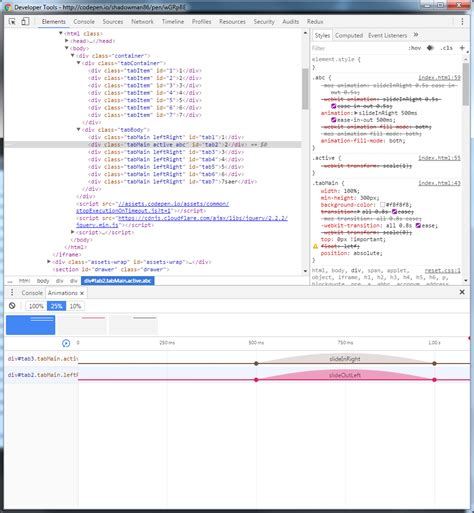Toggle the :hov element state button
The height and width of the screenshot is (513, 474).
[414, 48]
